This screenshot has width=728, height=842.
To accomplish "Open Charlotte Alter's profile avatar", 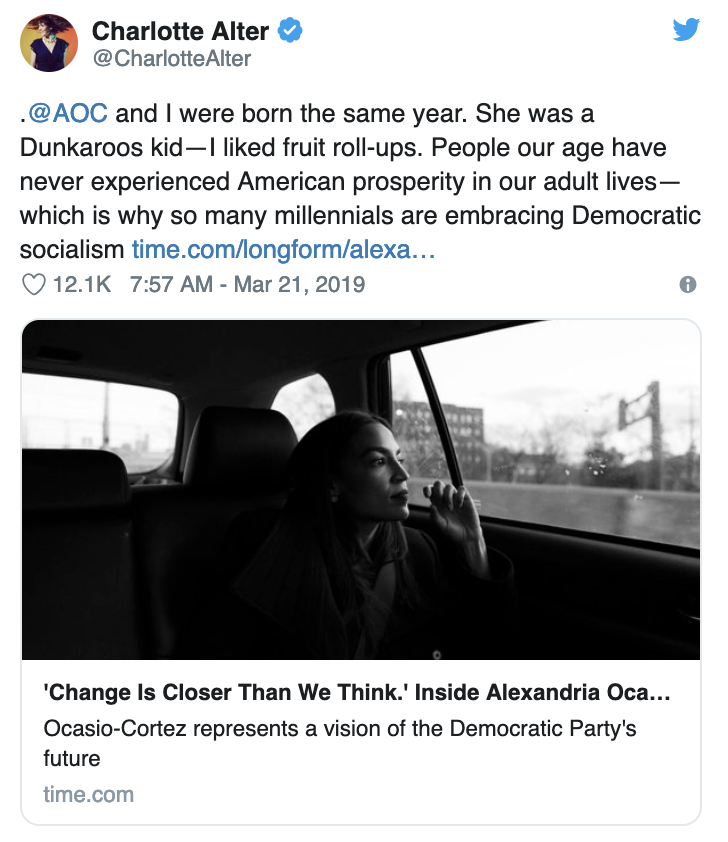I will (x=49, y=43).
